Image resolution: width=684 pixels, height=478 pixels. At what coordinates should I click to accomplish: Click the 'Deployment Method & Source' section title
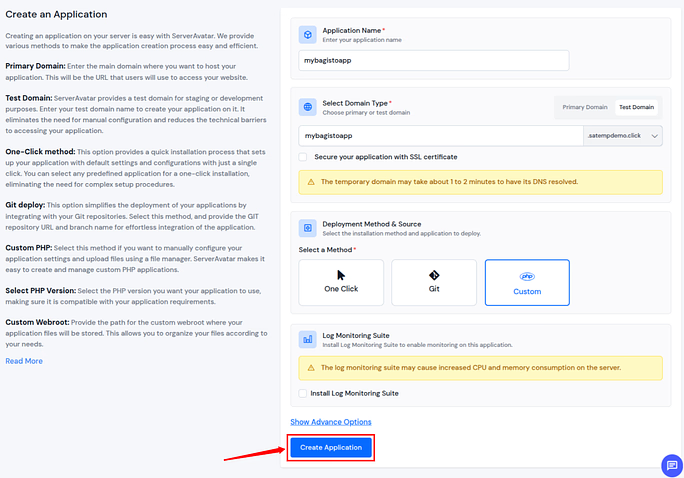[x=372, y=224]
